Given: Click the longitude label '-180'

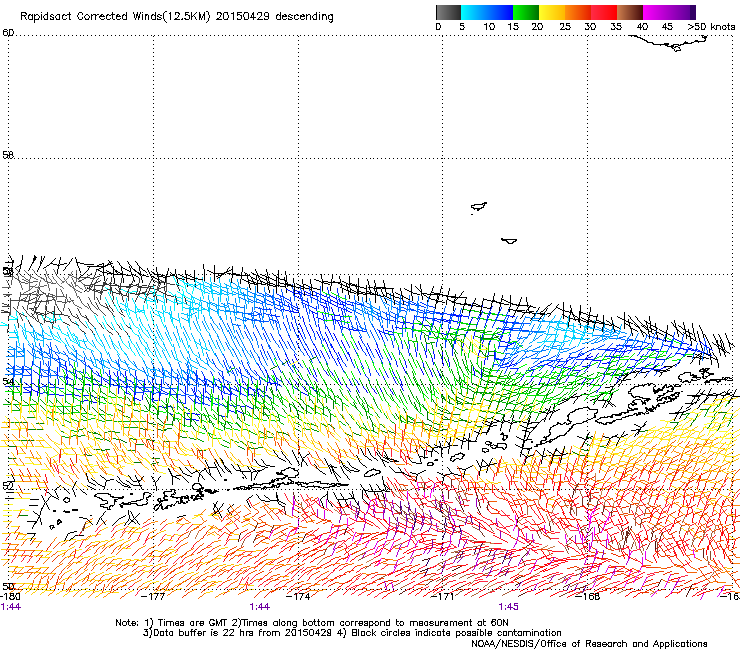Looking at the screenshot, I should click(10, 596).
